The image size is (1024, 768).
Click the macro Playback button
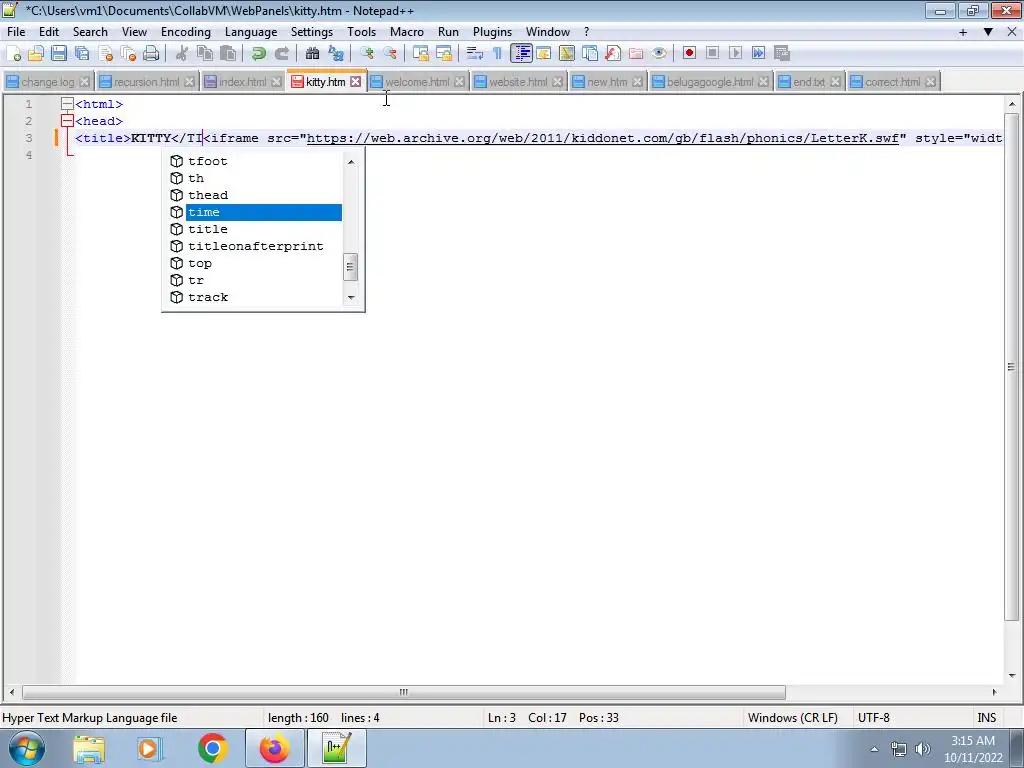[735, 54]
